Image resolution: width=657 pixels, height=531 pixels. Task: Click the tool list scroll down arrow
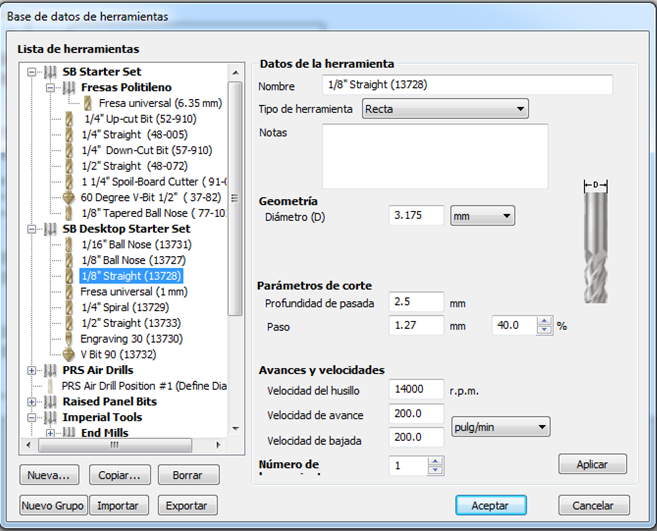point(235,429)
